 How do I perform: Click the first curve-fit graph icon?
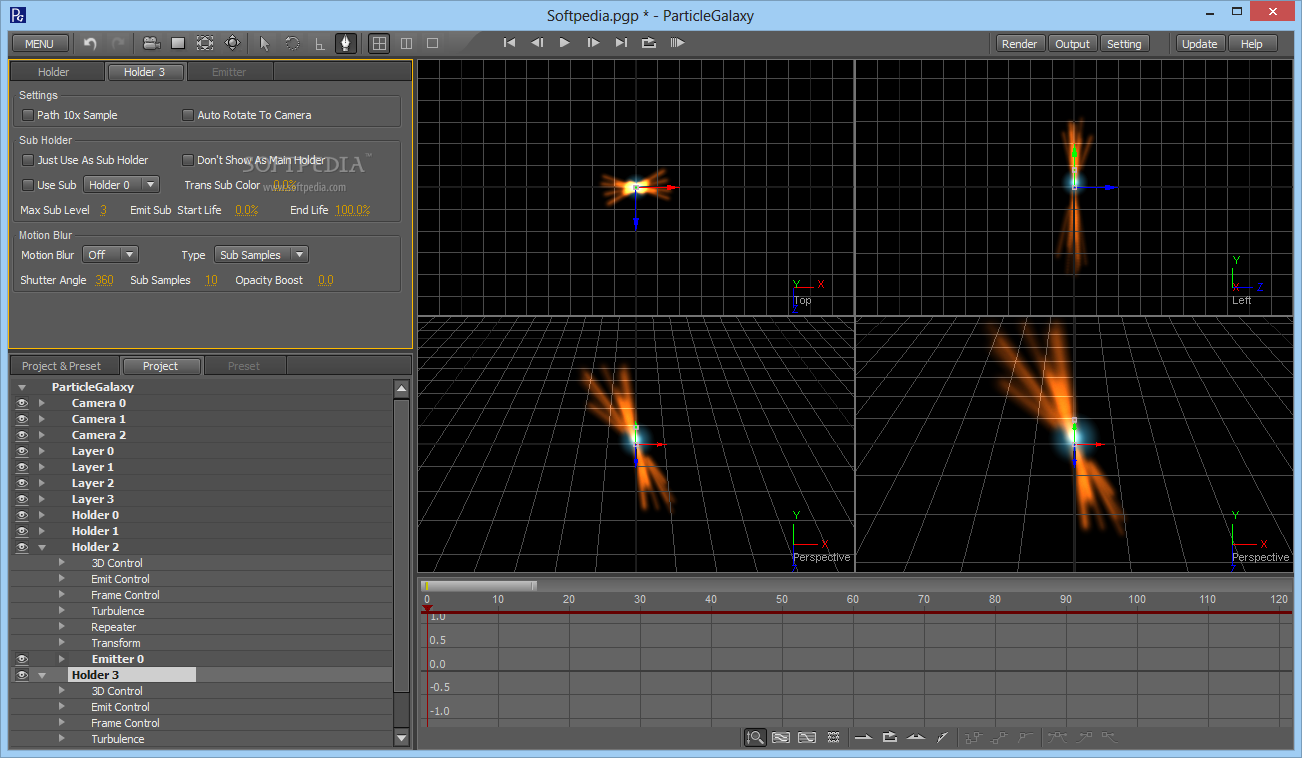(781, 737)
